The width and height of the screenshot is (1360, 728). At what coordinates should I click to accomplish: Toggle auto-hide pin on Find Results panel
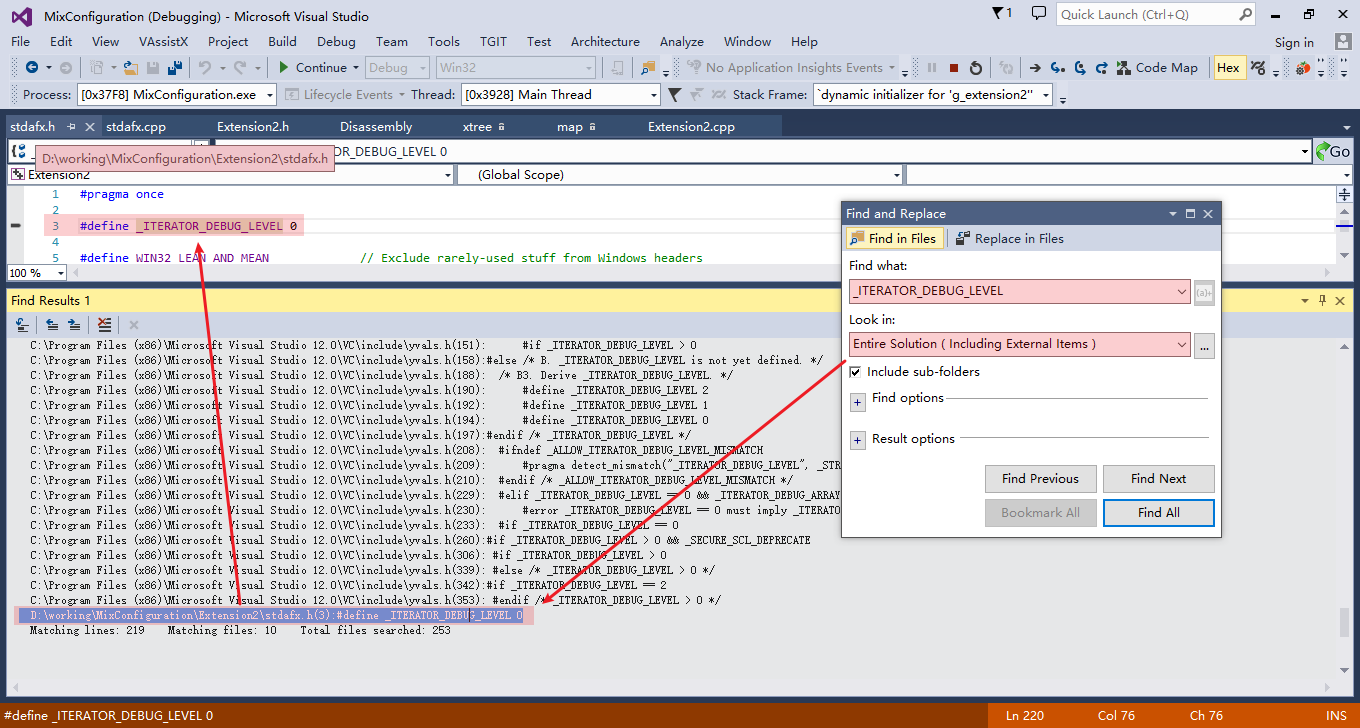[1322, 300]
